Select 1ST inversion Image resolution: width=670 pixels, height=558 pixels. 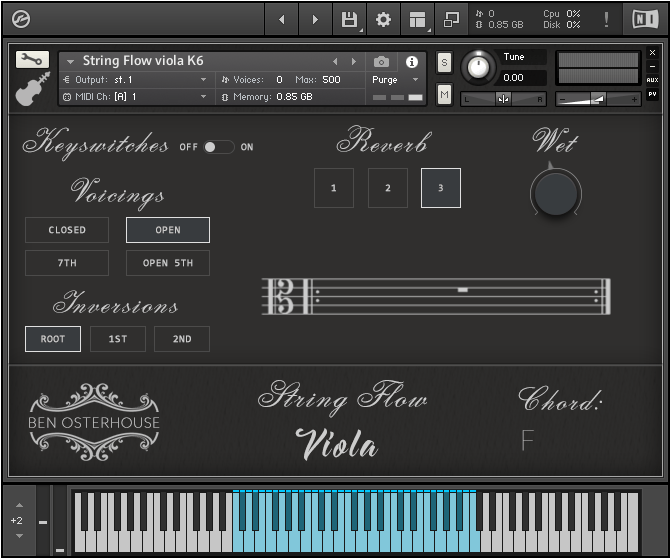coord(118,339)
